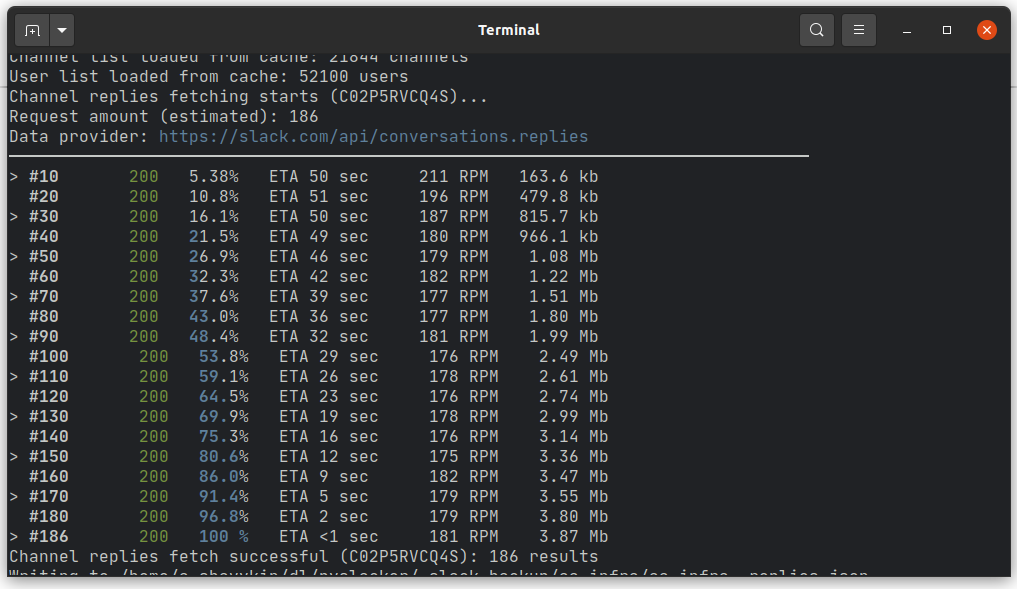Screen dimensions: 1017x589
Task: Click the "ETA <1 sec" text
Action: click(329, 537)
